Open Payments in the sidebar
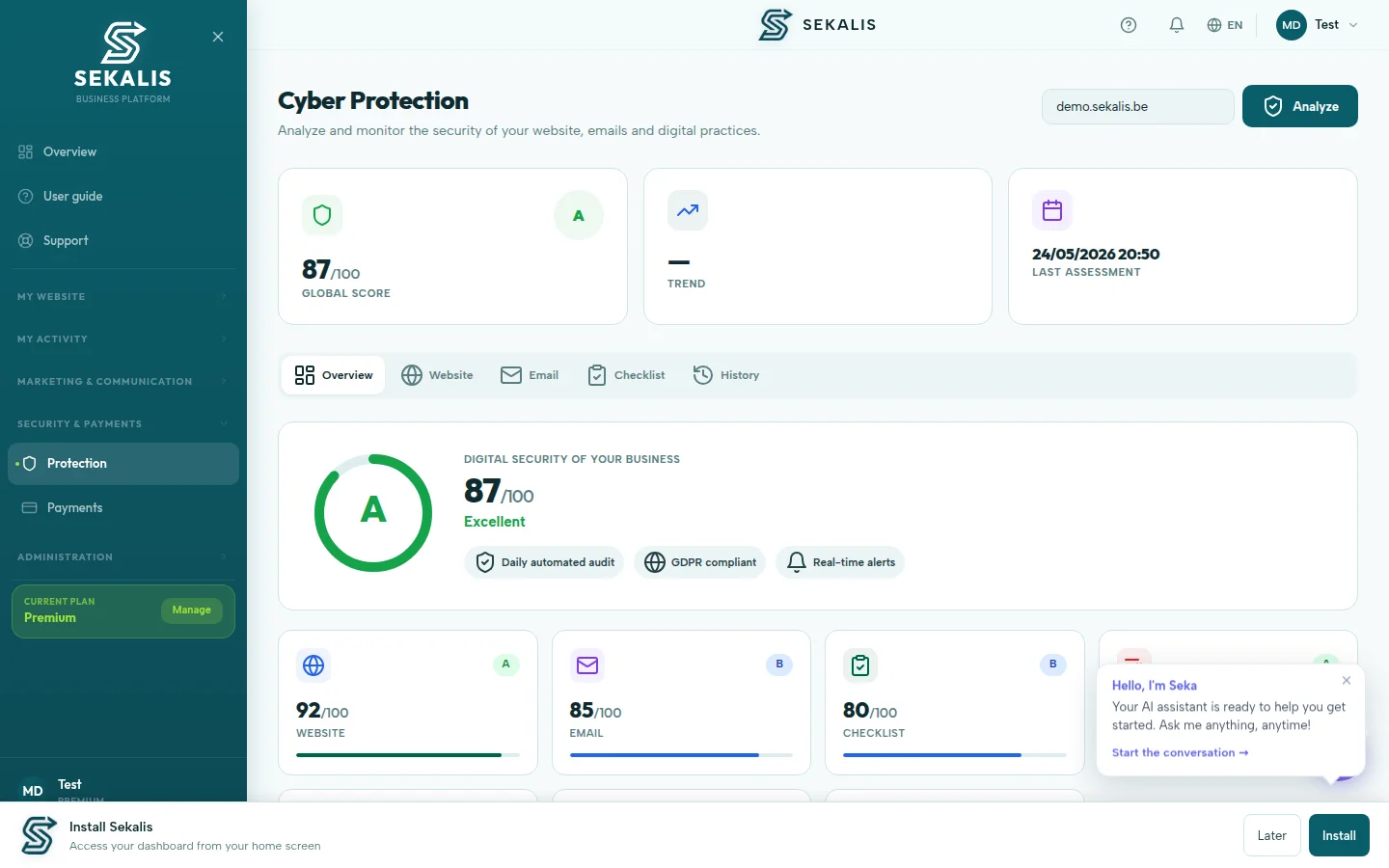The image size is (1389, 868). coord(123,508)
